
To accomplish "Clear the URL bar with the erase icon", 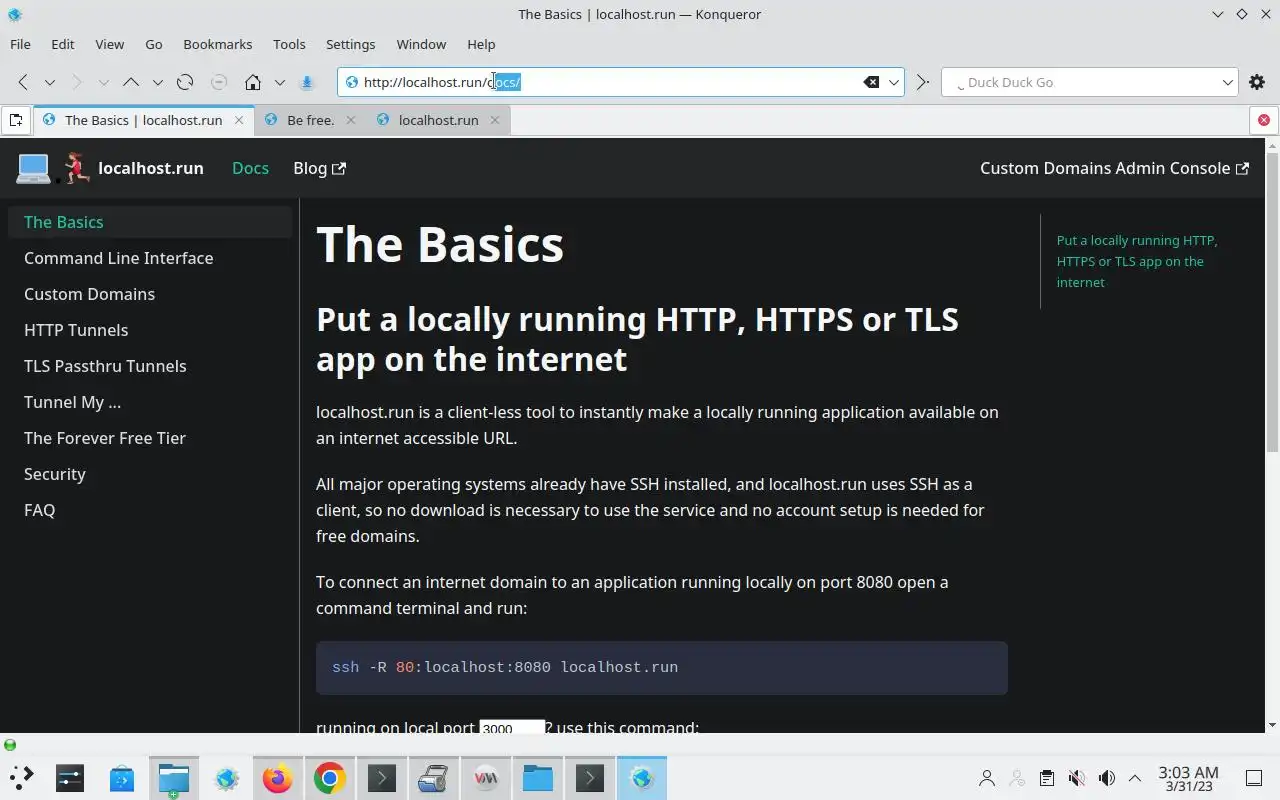I will coord(871,82).
